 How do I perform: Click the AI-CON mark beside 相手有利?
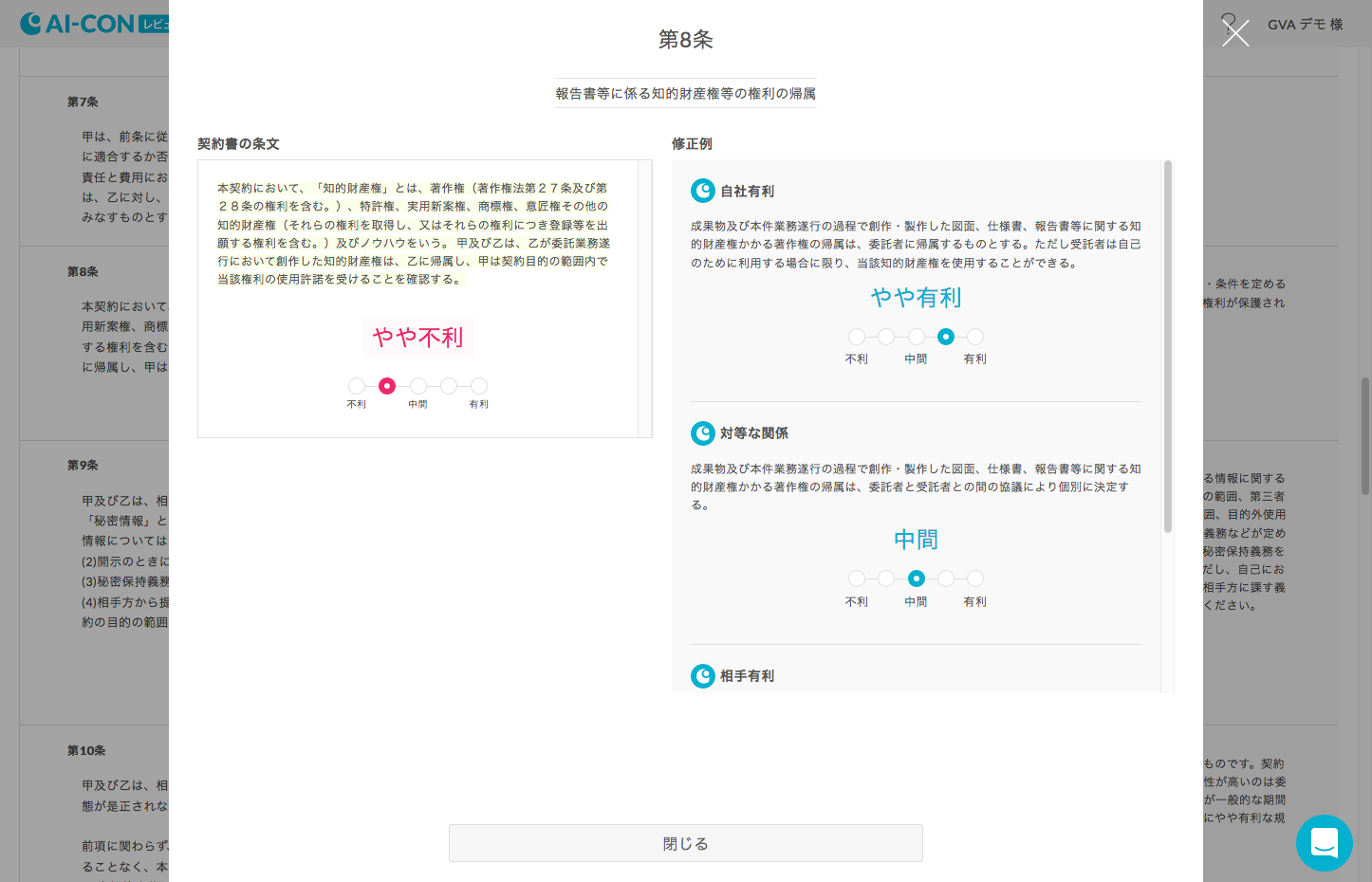coord(703,676)
